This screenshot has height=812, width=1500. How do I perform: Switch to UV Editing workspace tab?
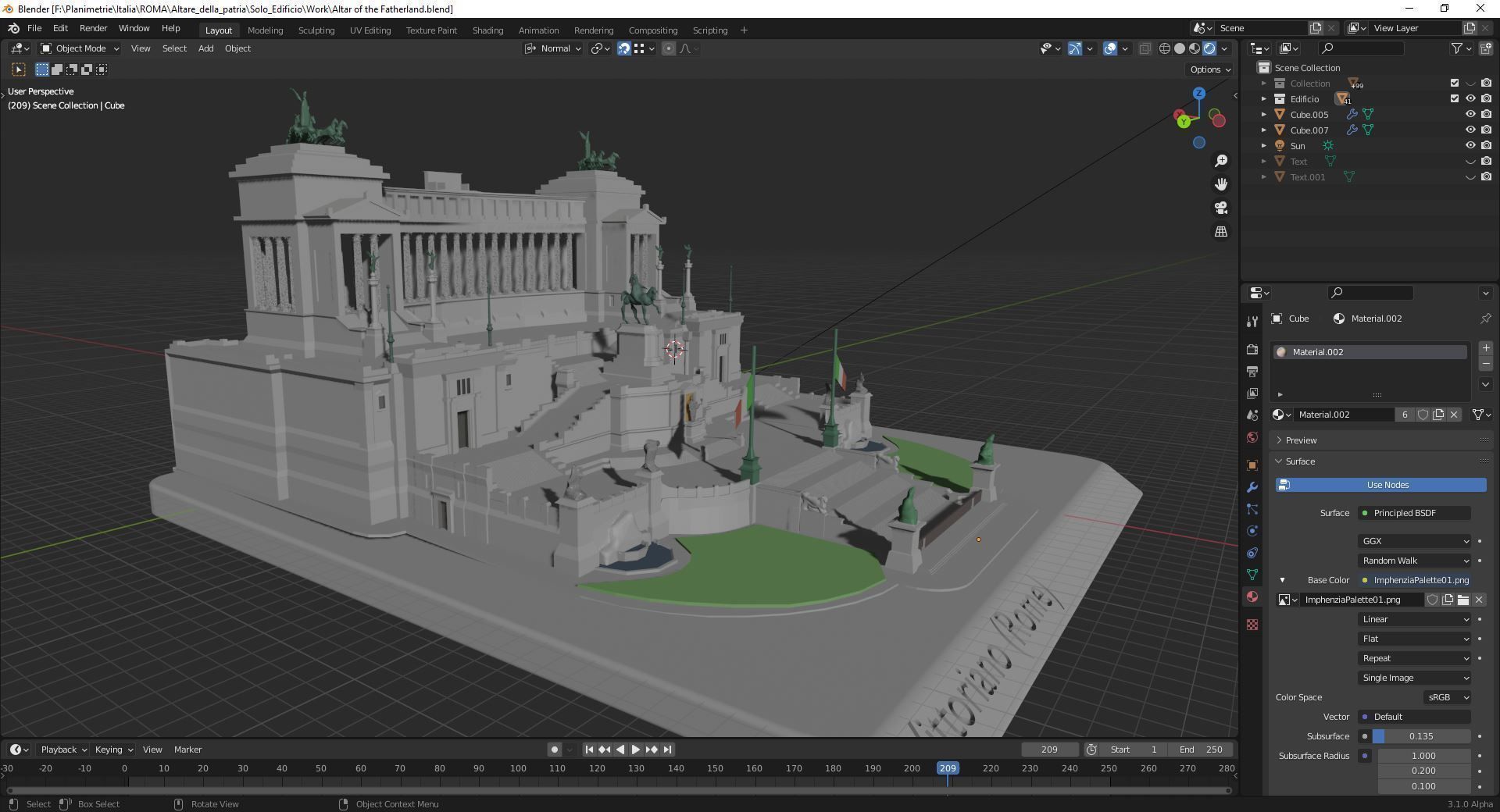click(370, 30)
